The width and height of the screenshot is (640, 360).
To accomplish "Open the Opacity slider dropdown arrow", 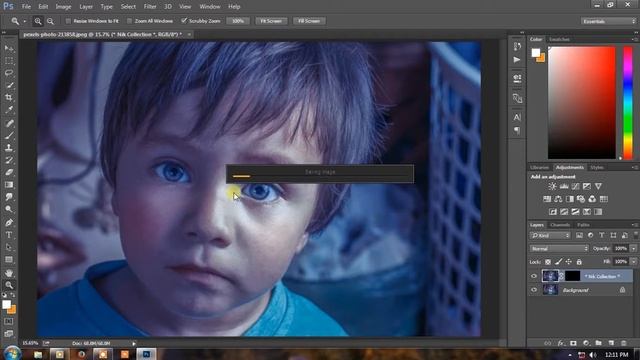I will pos(633,249).
